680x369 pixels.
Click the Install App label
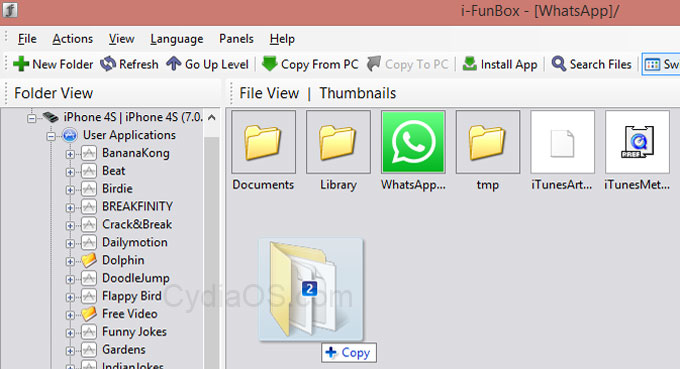click(x=509, y=65)
